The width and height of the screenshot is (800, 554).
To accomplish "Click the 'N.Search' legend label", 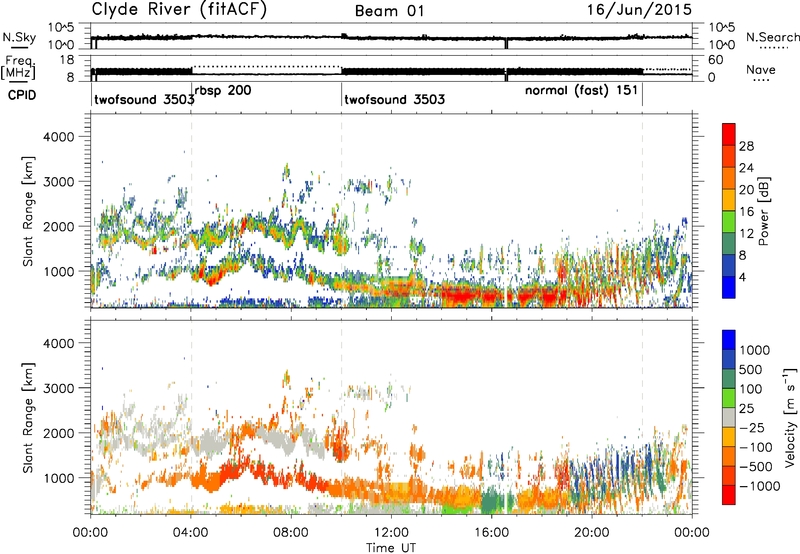I will [x=772, y=37].
